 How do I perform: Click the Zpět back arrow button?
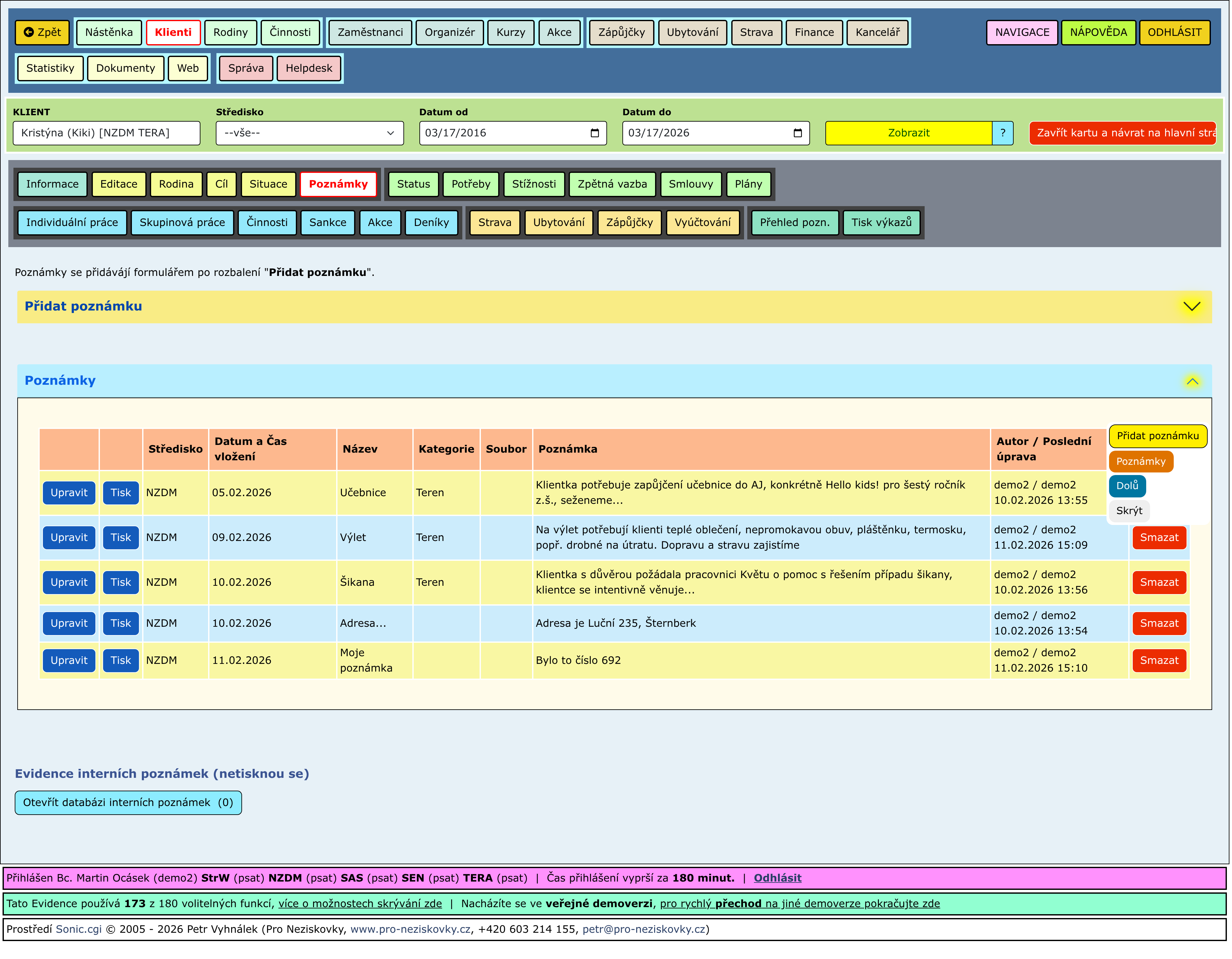[x=42, y=32]
